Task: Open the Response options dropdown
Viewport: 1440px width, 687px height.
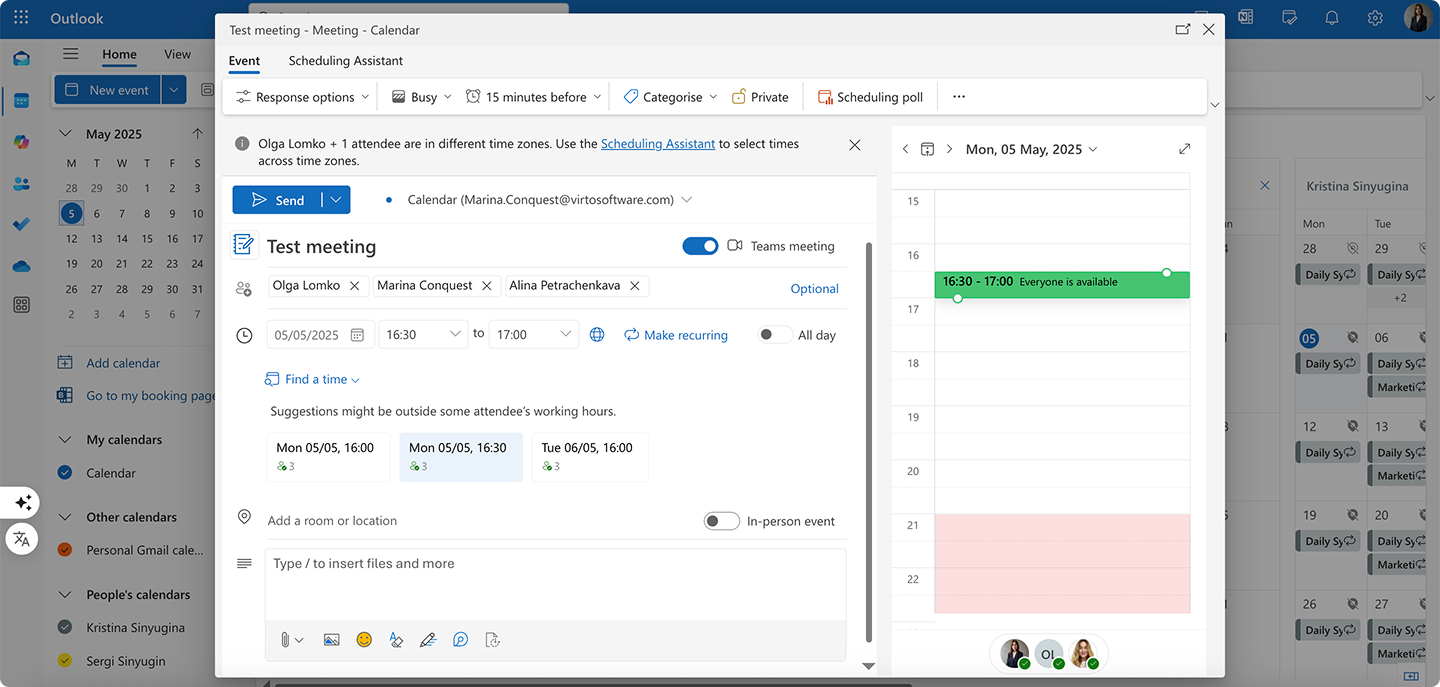Action: pos(302,97)
